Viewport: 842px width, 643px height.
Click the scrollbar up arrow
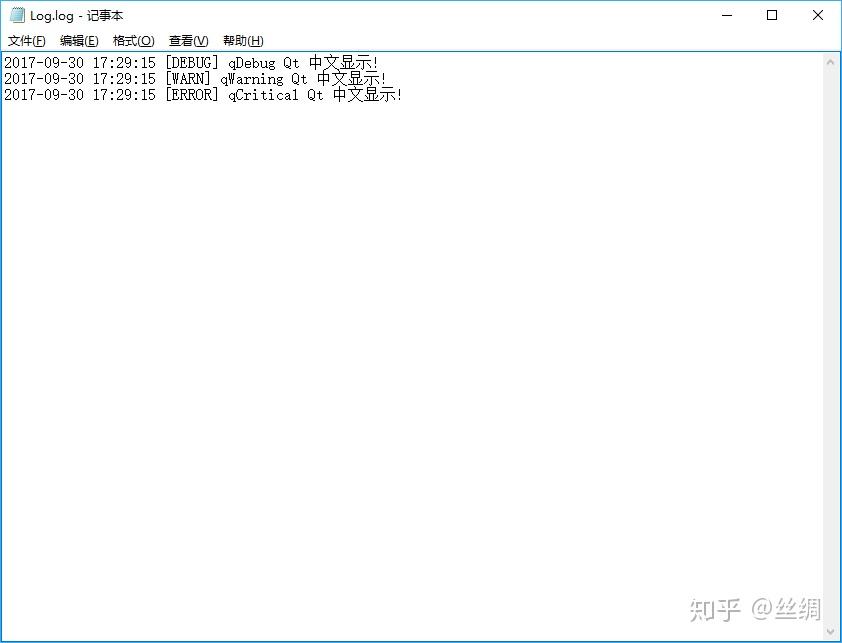point(832,59)
